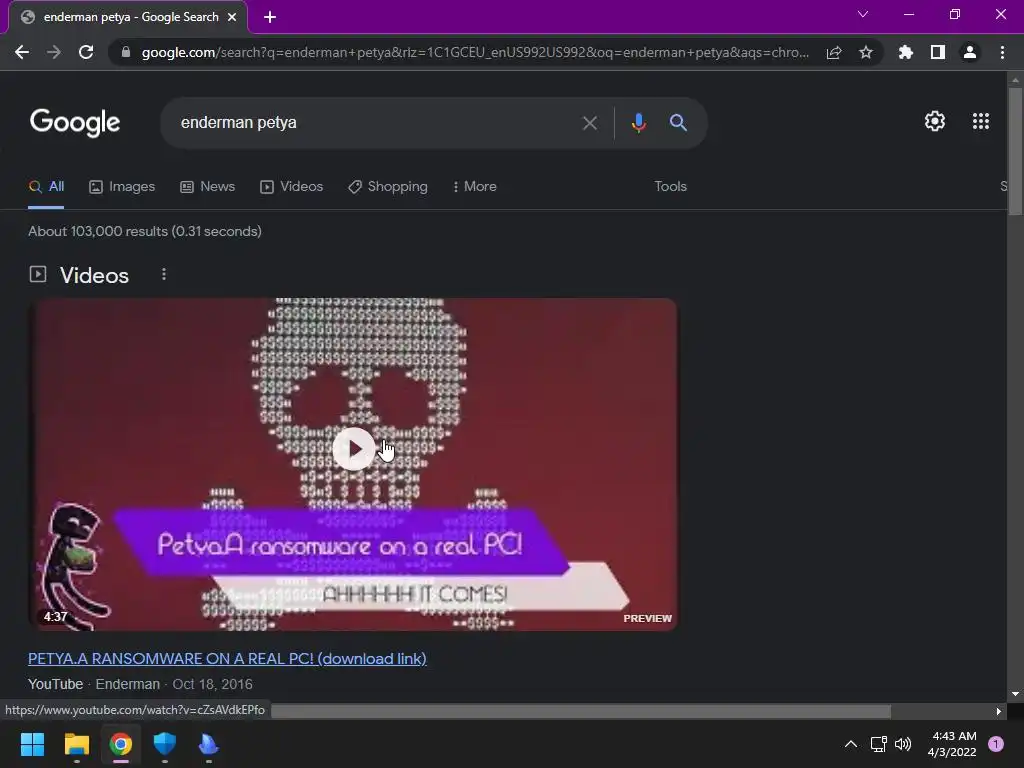View site information lock icon
The image size is (1024, 768).
(x=125, y=52)
